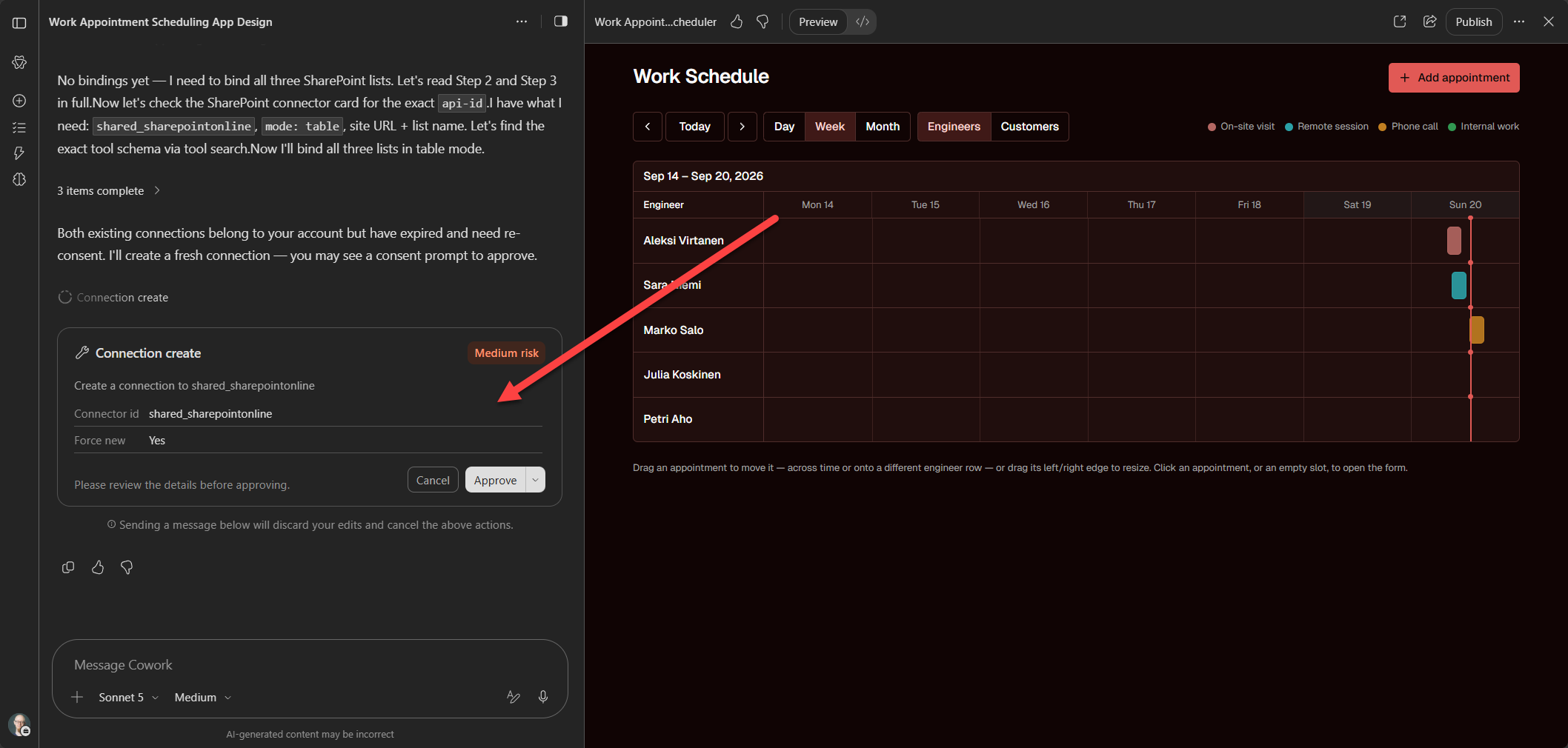The height and width of the screenshot is (748, 1568).
Task: Thumbs up the chat response
Action: (x=98, y=567)
